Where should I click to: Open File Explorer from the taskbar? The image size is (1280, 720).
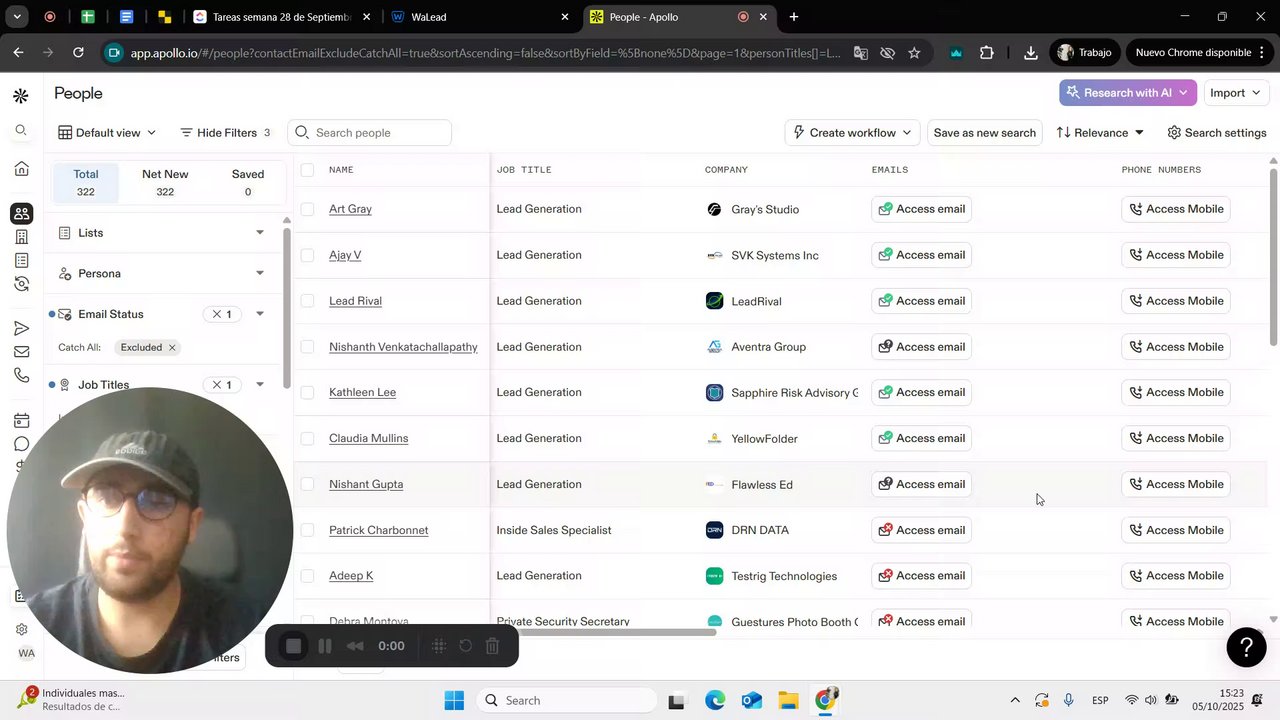click(788, 701)
